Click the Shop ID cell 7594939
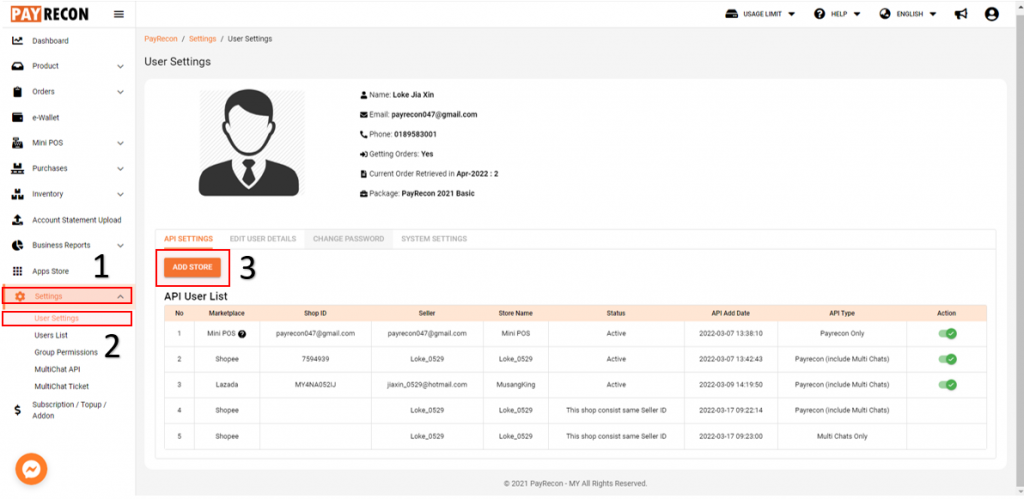1024x499 pixels. 315,359
